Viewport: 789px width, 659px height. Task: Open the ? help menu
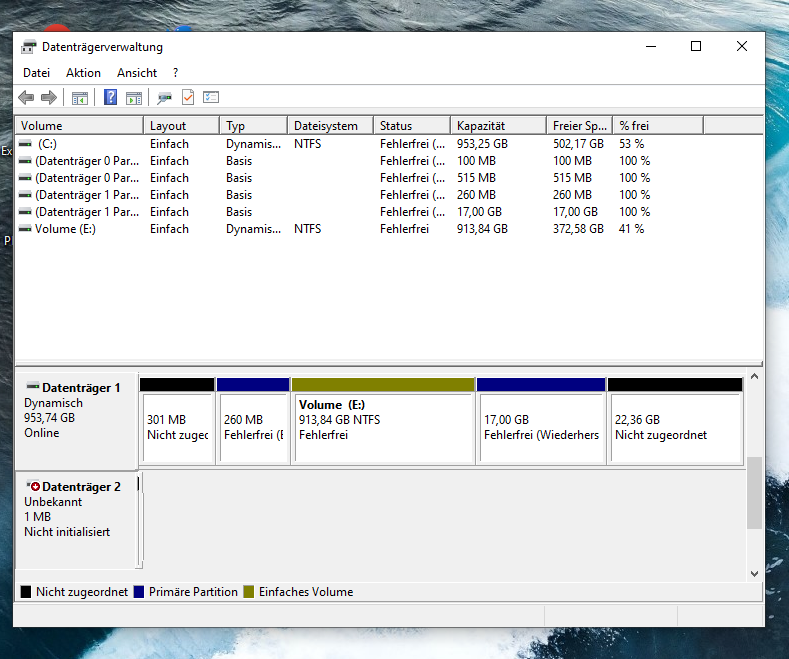point(175,73)
